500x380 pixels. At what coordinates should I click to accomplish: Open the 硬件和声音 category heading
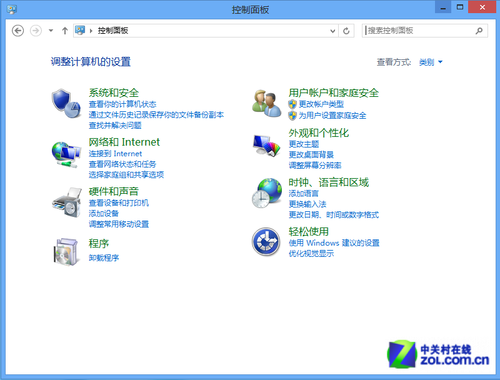(114, 191)
